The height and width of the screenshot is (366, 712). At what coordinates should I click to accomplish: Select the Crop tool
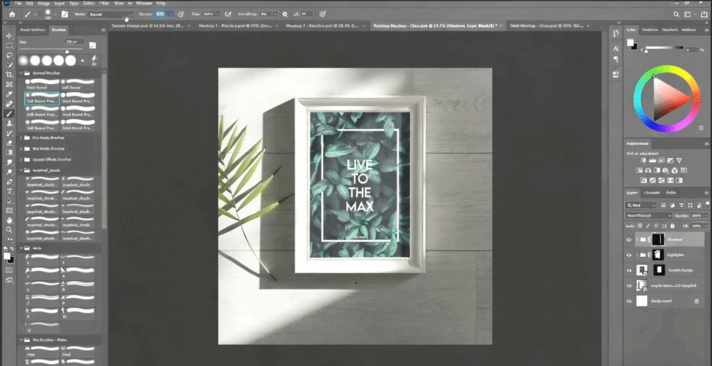[x=9, y=74]
